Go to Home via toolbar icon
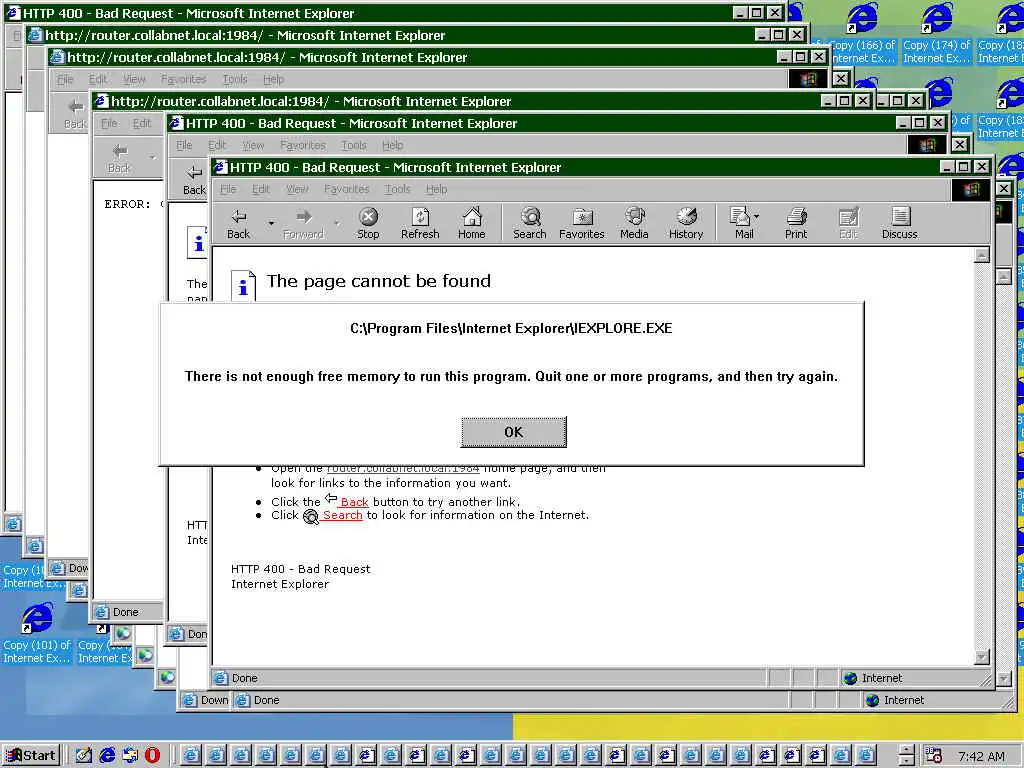The width and height of the screenshot is (1024, 768). pos(472,223)
